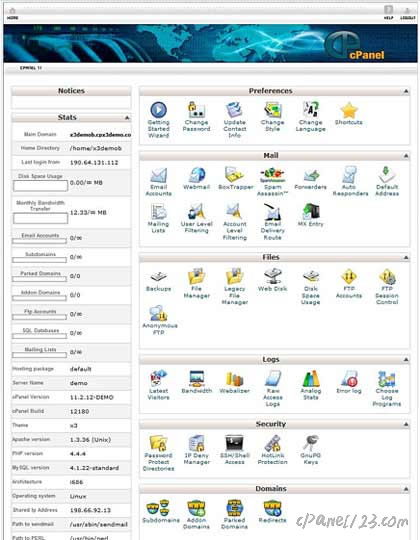Collapse the Logs section

(x=406, y=360)
